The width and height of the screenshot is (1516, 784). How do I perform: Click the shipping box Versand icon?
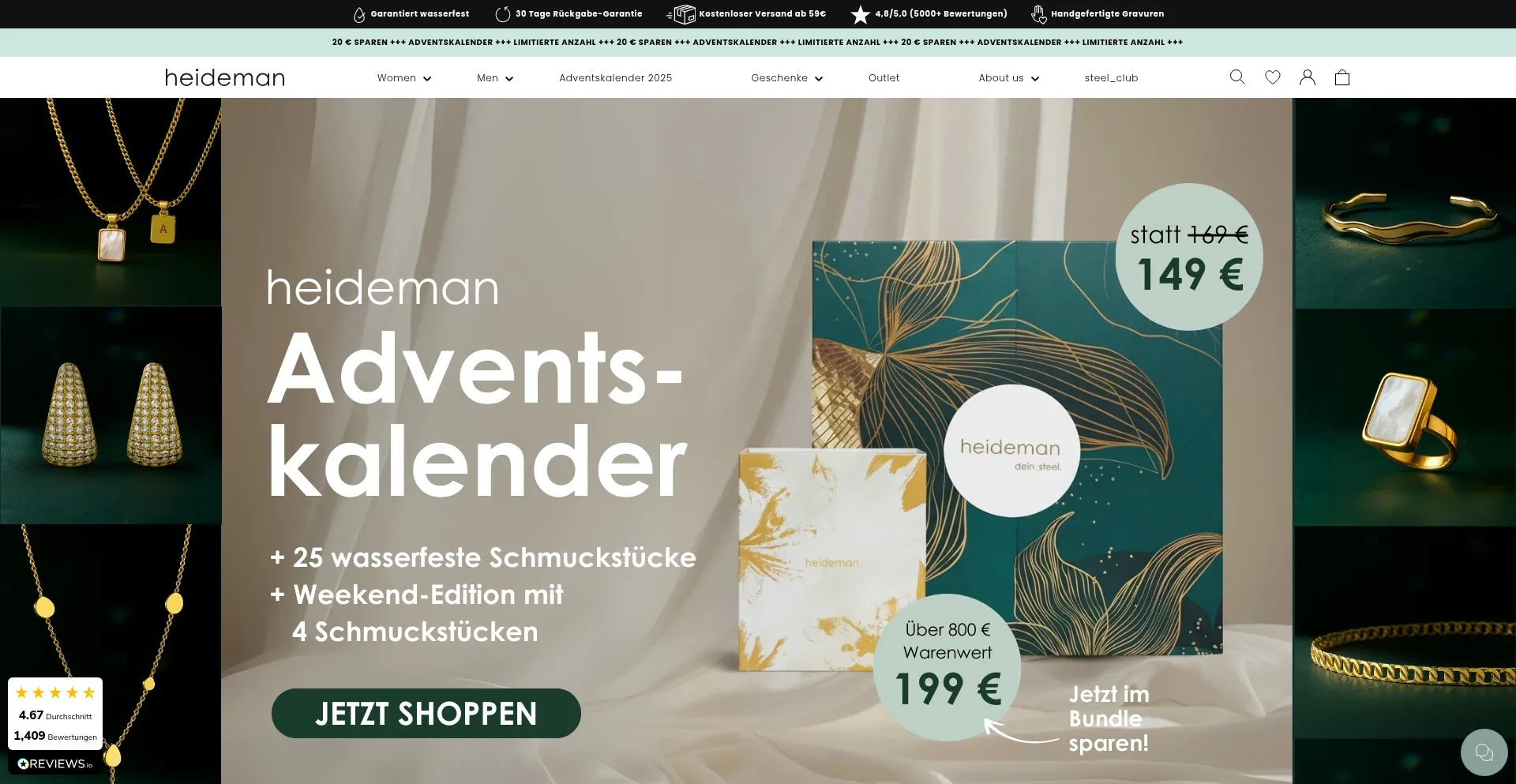coord(681,14)
